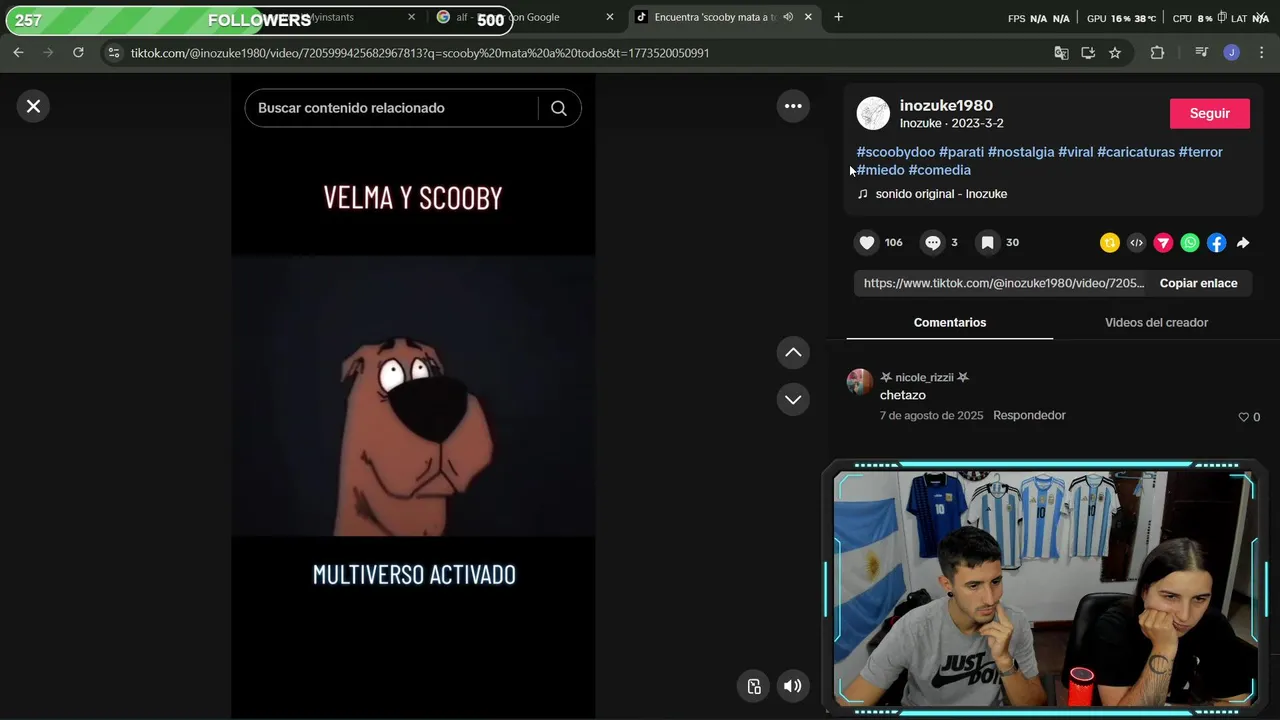The image size is (1280, 720).
Task: Save video with bookmark icon
Action: coord(987,242)
